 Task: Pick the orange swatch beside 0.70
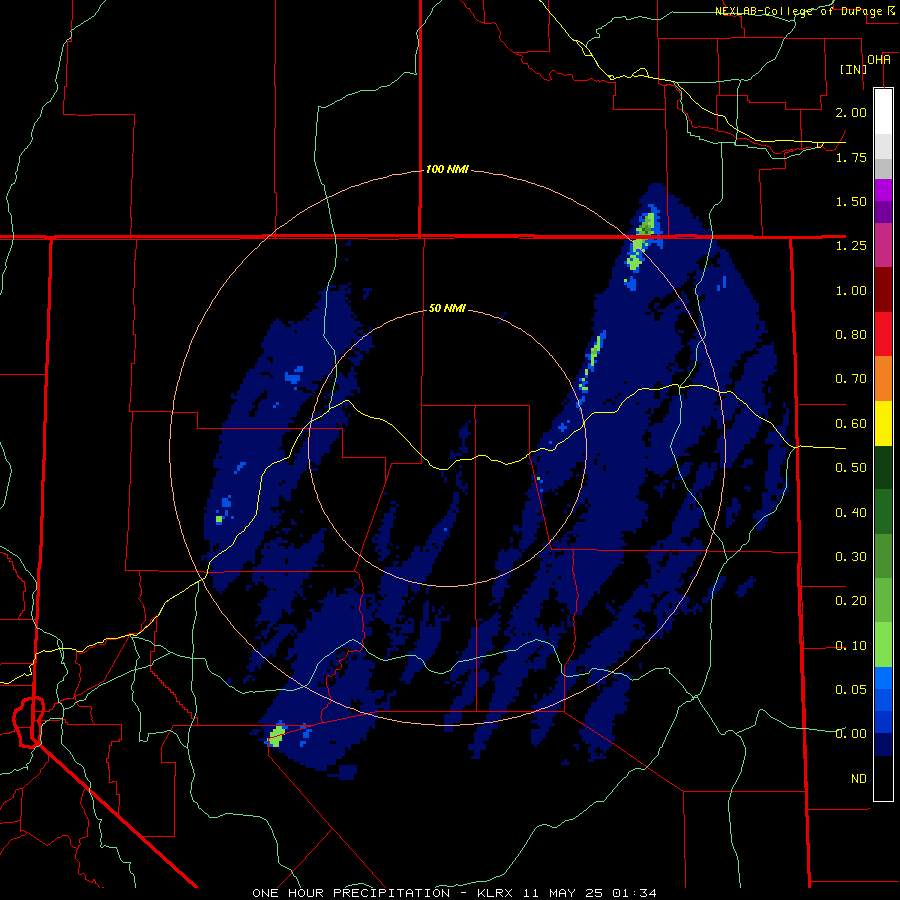pyautogui.click(x=883, y=379)
